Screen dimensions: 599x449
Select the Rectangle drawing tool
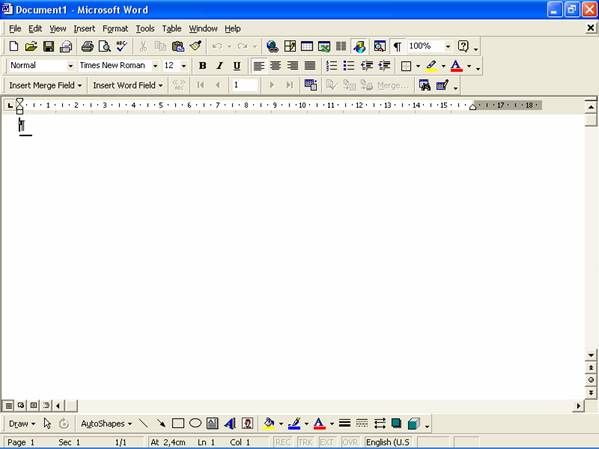(178, 423)
